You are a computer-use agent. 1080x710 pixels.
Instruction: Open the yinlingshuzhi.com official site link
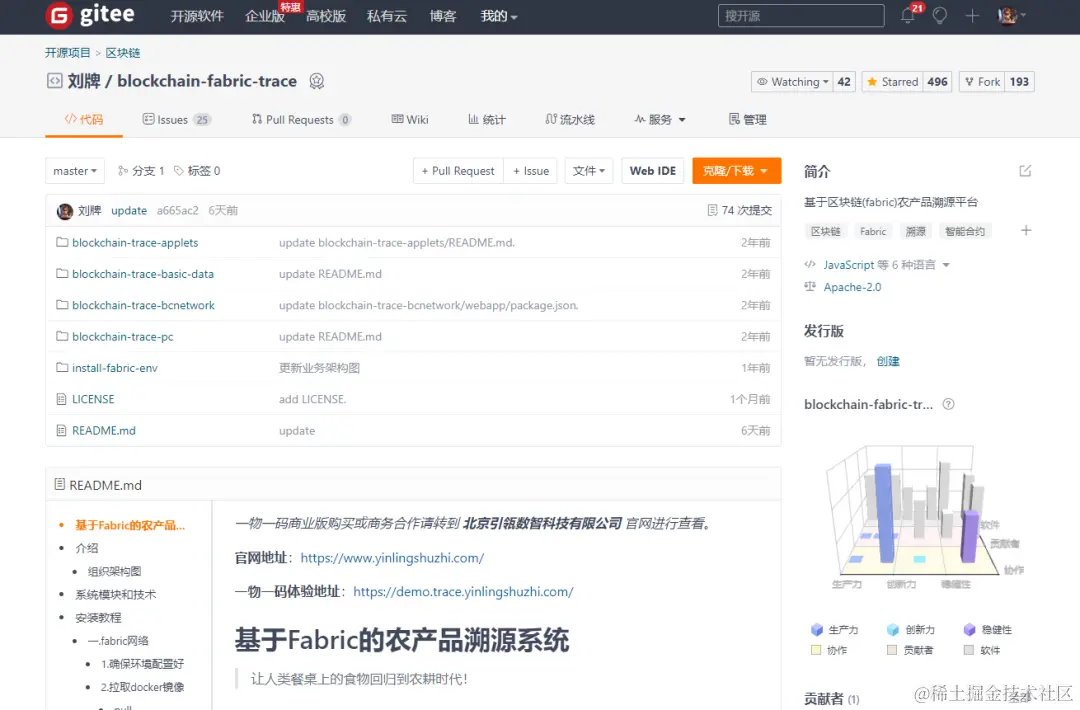pos(392,558)
